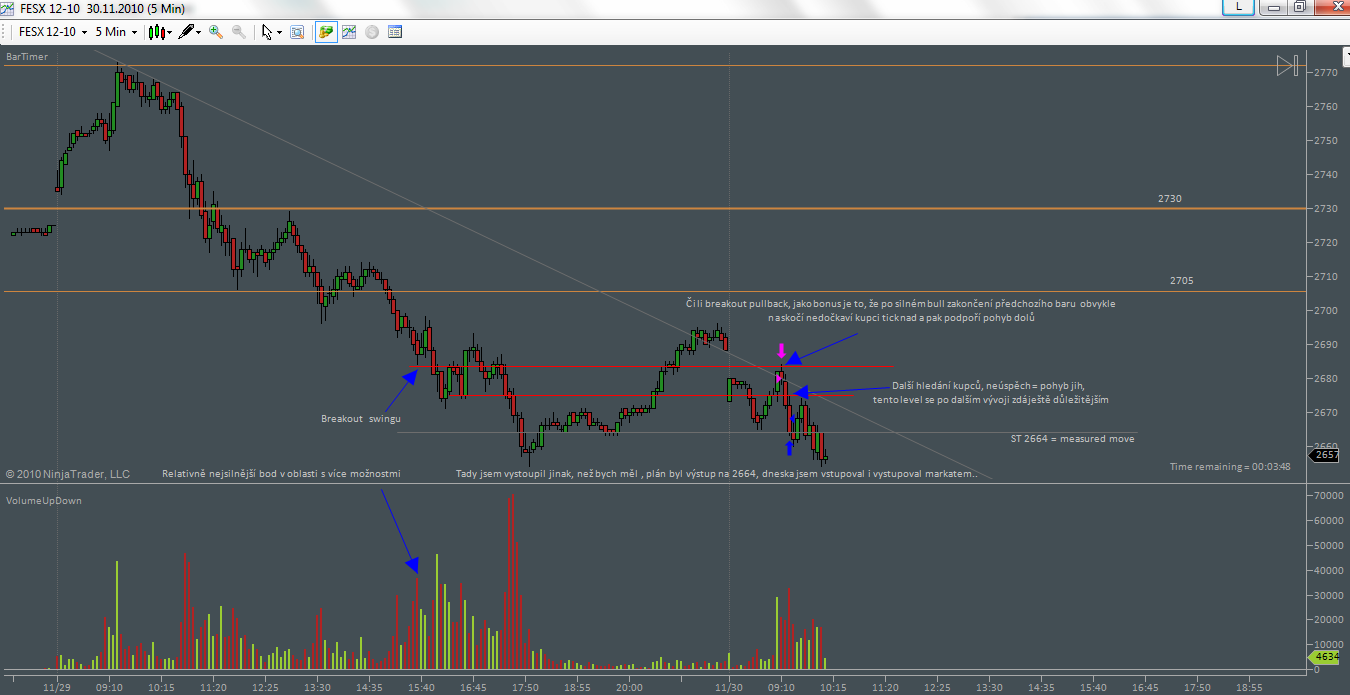Open the FESX 12-10 instrument dropdown
Screen dimensions: 1350x695
coord(54,32)
